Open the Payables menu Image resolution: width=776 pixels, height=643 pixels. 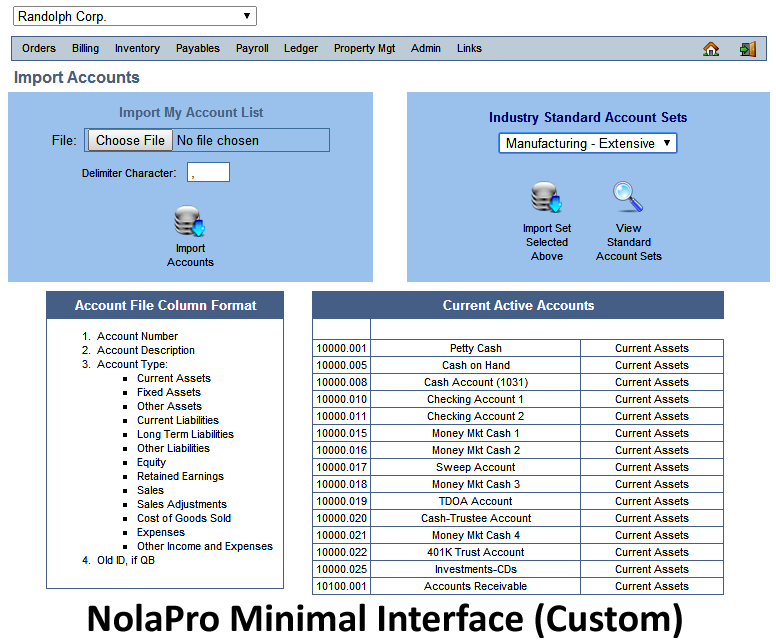(198, 48)
